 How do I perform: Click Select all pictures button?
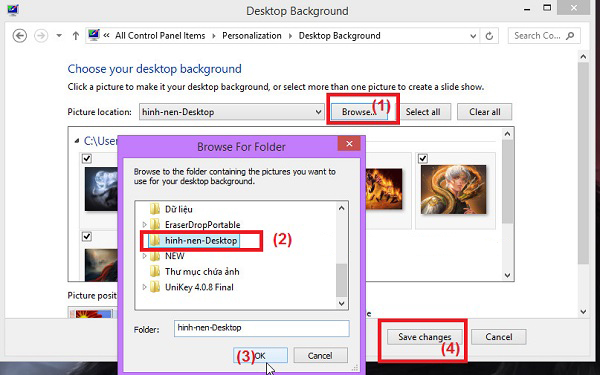point(423,112)
